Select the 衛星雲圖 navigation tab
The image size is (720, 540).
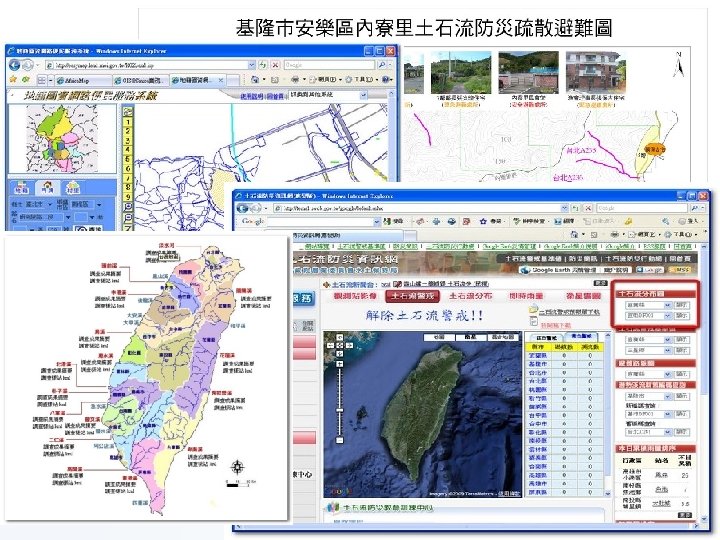pyautogui.click(x=583, y=296)
